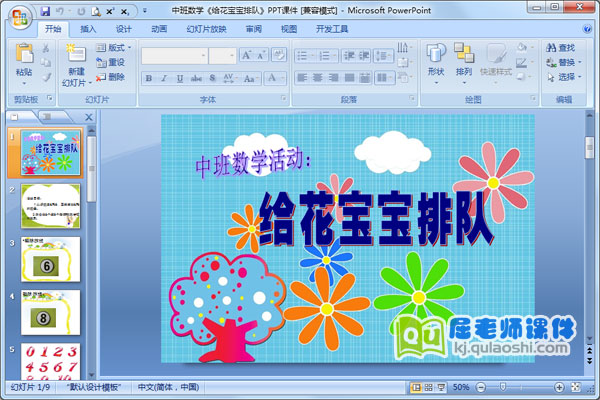The width and height of the screenshot is (600, 400).
Task: Open the Arrange (排列) menu
Action: tap(464, 64)
